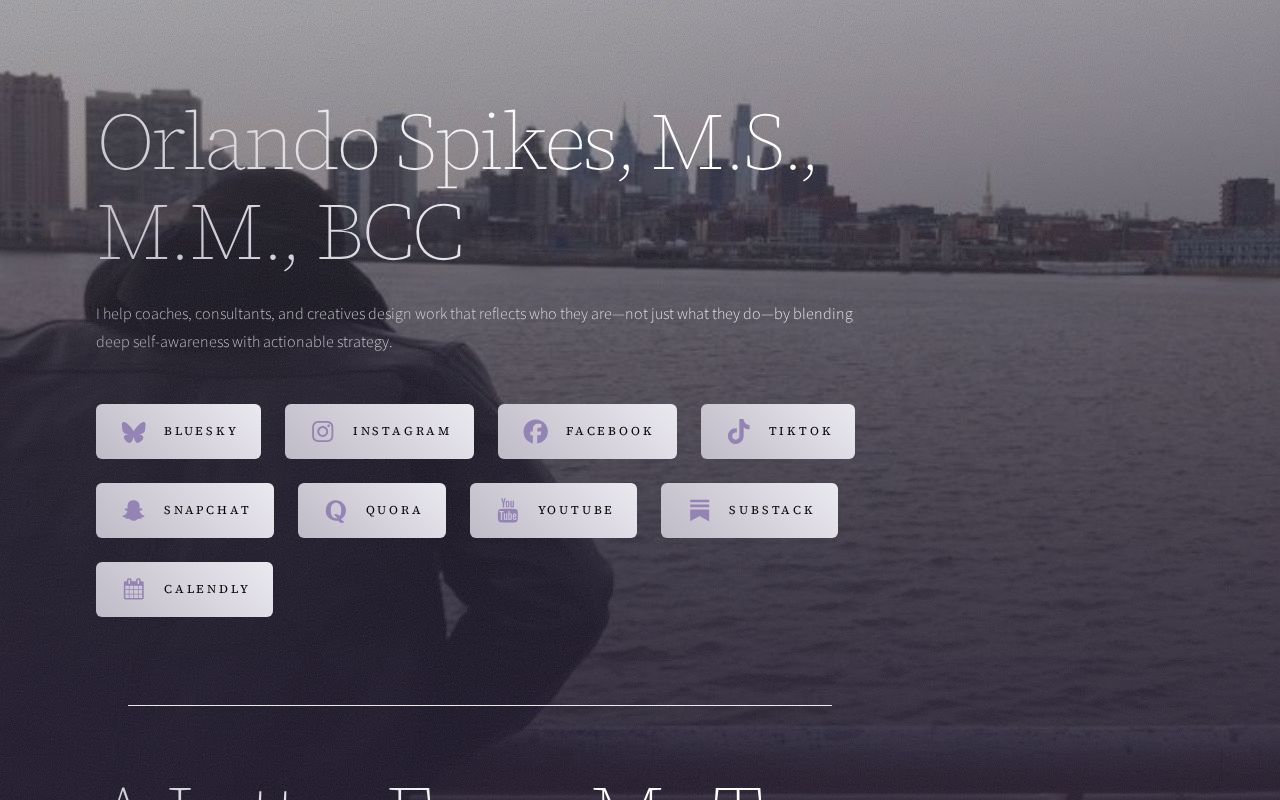Open the INSTAGRAM button label
The image size is (1280, 800).
pos(402,431)
